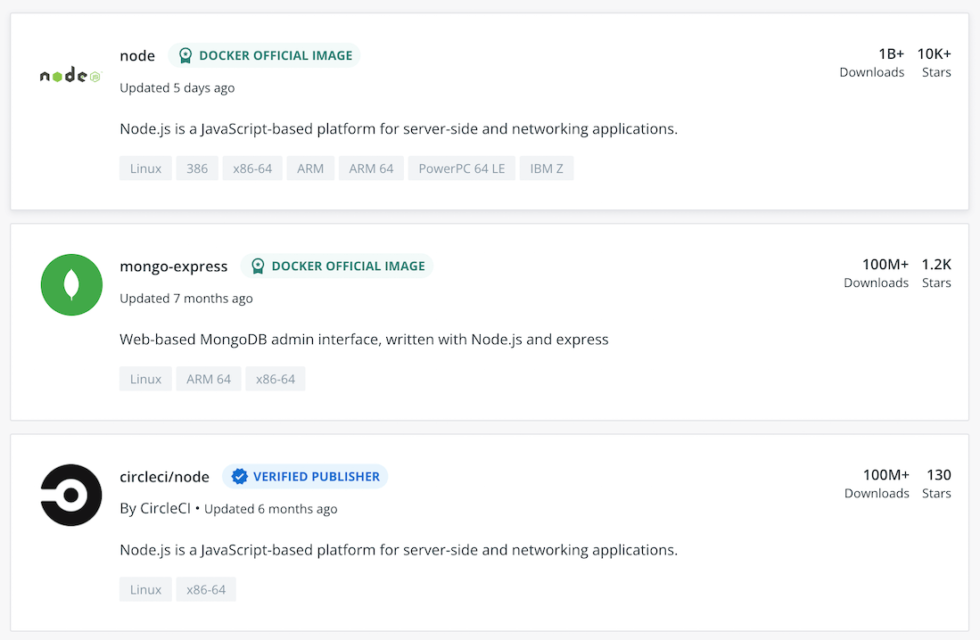This screenshot has width=980, height=640.
Task: Click the 100M+ Downloads stat for mongo-express
Action: tap(876, 272)
